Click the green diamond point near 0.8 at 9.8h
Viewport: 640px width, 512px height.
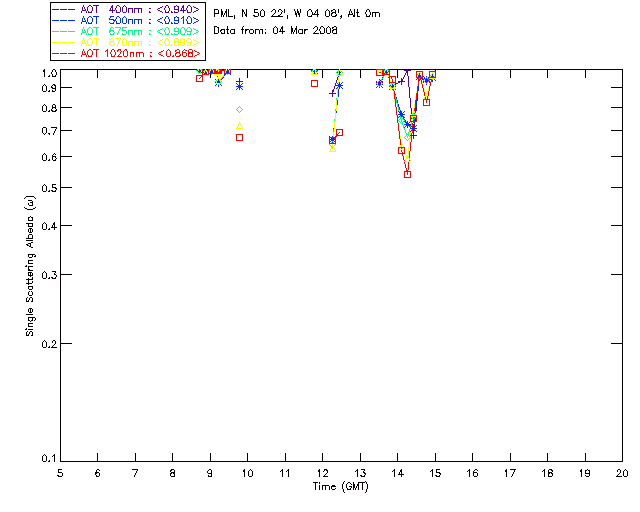pyautogui.click(x=240, y=109)
